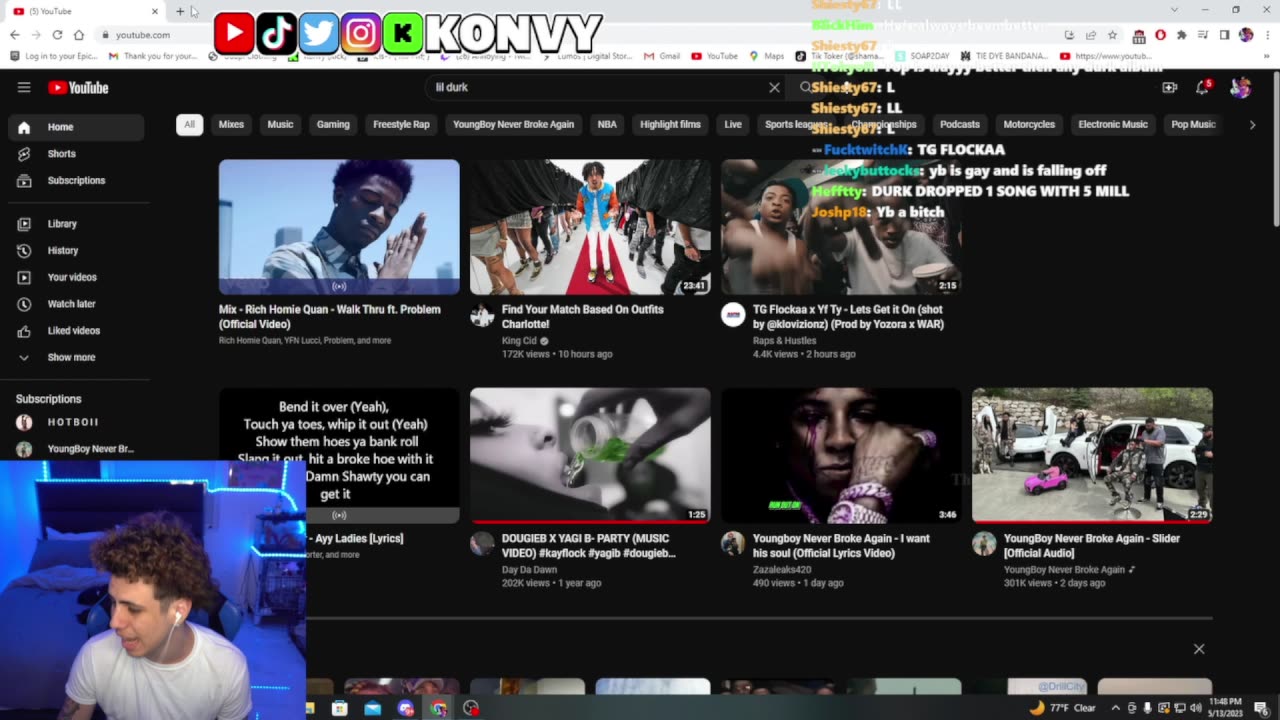Image resolution: width=1280 pixels, height=720 pixels.
Task: Open the YouTube hamburger guide menu
Action: [x=24, y=87]
